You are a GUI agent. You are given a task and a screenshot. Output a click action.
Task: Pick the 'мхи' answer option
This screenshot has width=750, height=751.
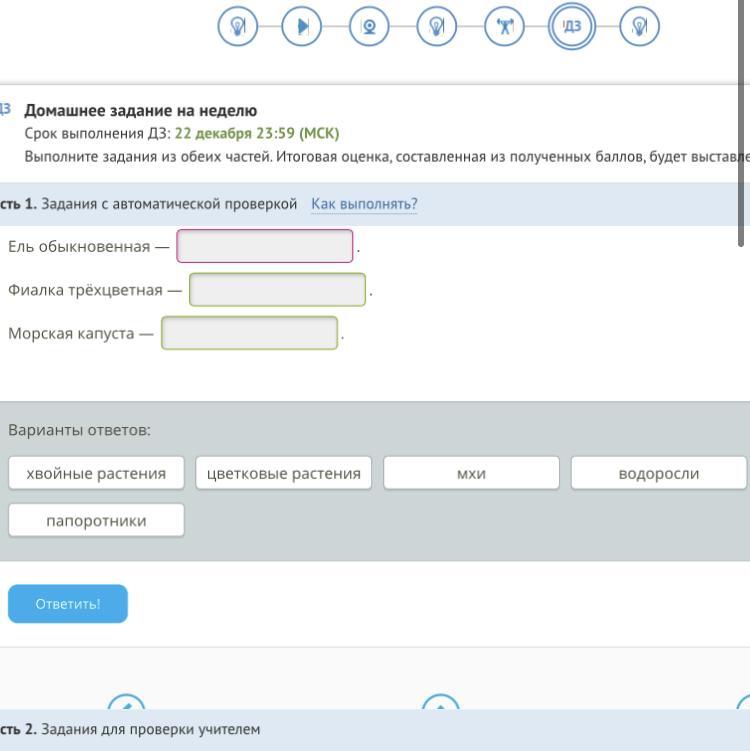pos(471,473)
